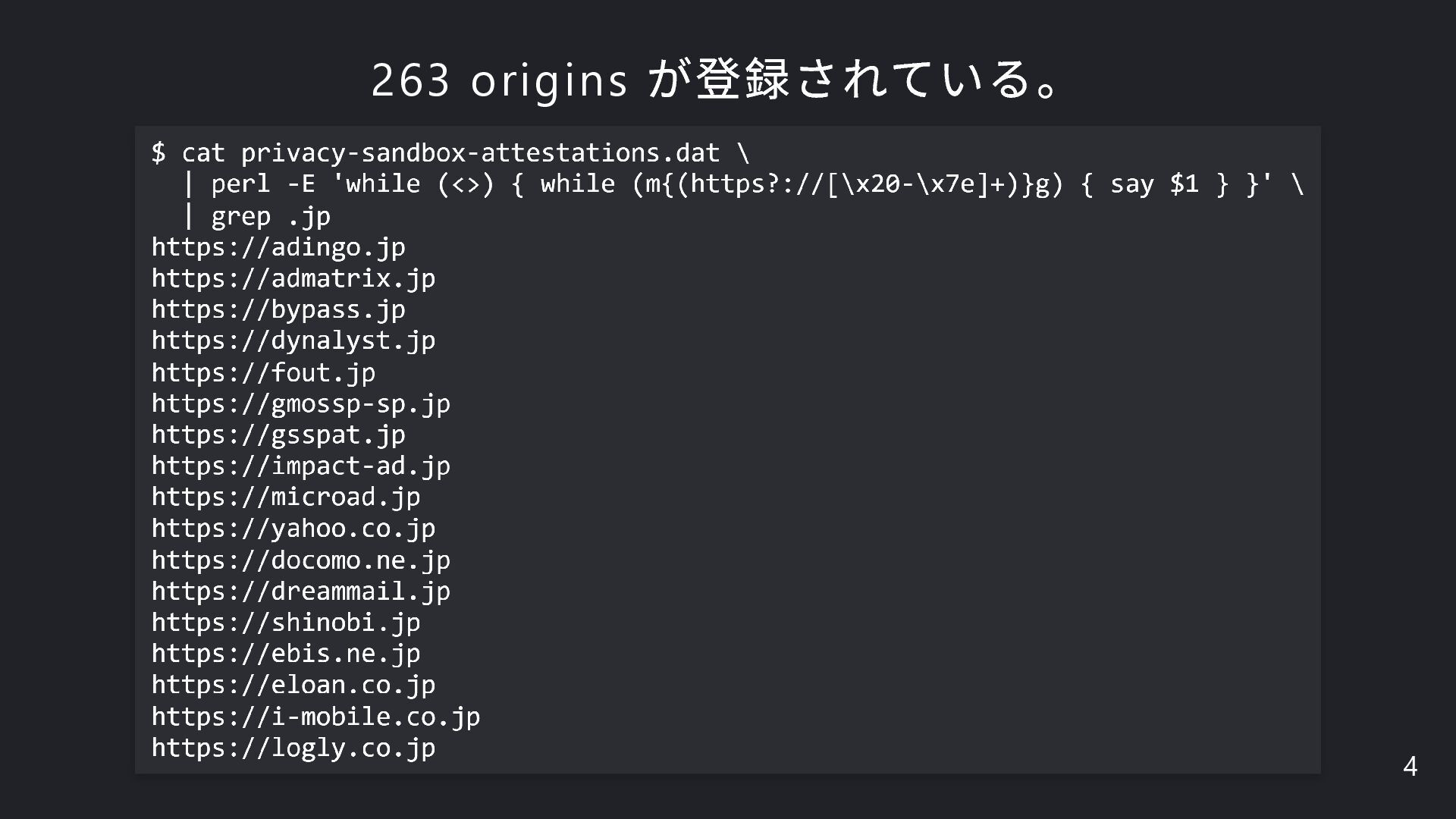
Task: Select the https://ebis.ne.jp entry
Action: pyautogui.click(x=286, y=653)
